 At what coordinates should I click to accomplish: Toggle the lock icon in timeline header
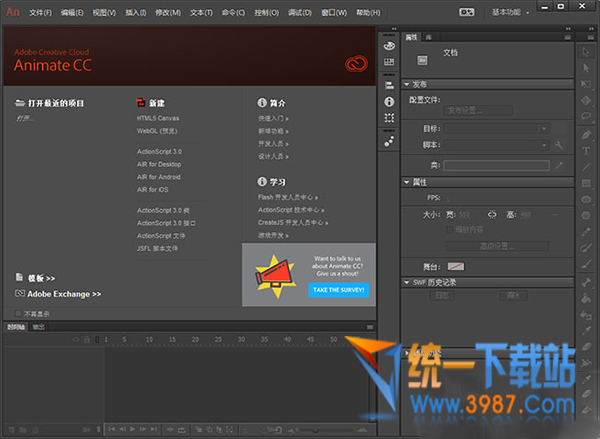(x=87, y=339)
